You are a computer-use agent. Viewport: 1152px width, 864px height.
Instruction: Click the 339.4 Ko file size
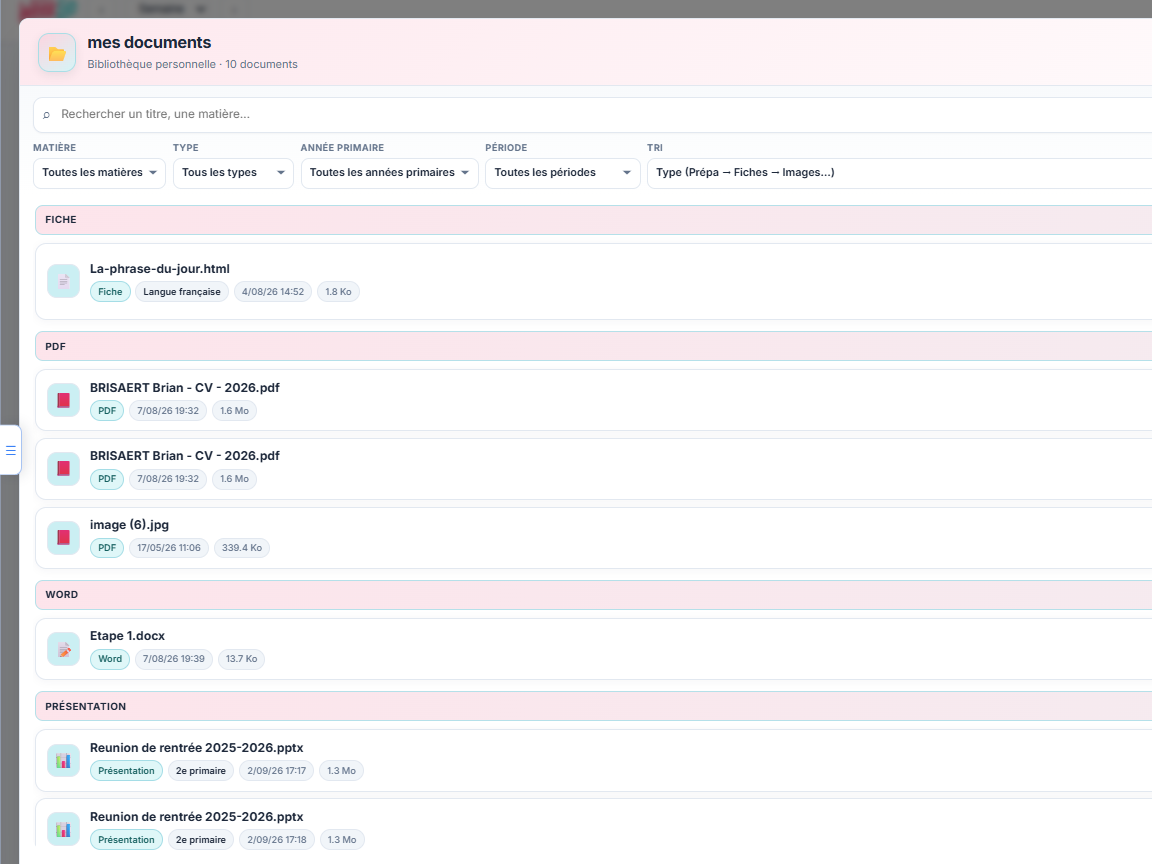click(x=242, y=548)
